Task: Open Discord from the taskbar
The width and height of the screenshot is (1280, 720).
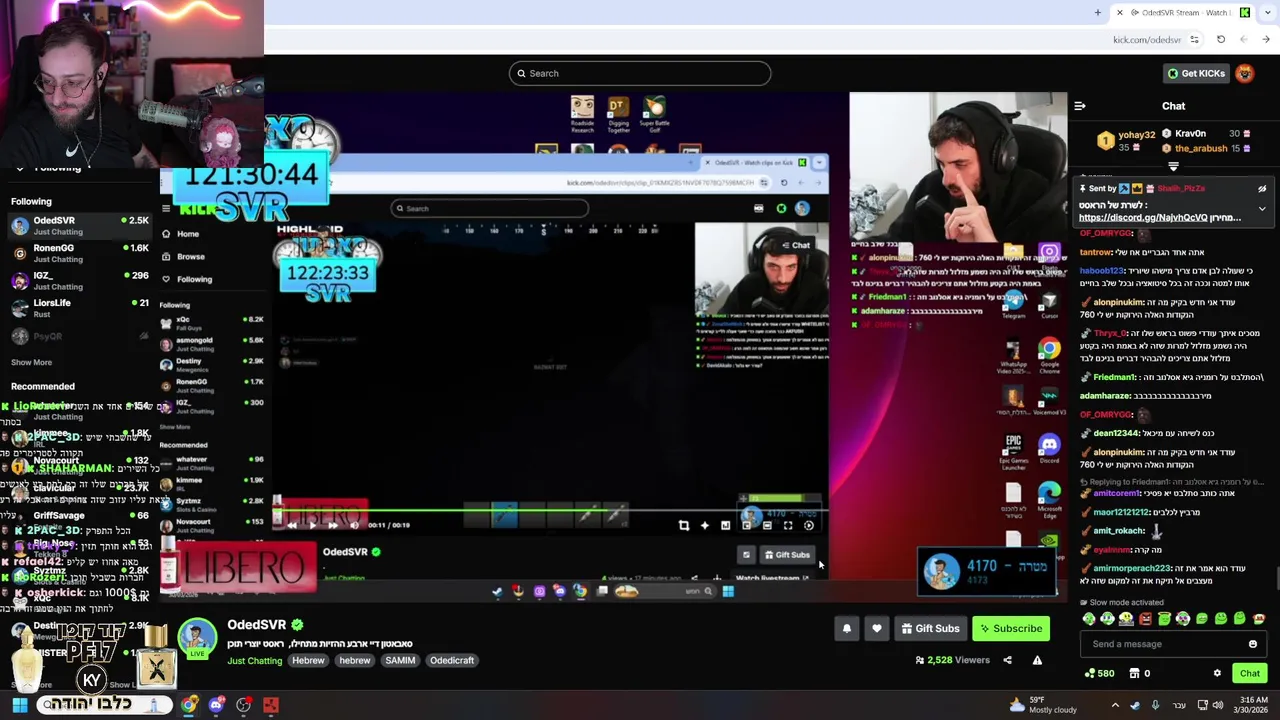Action: [216, 705]
